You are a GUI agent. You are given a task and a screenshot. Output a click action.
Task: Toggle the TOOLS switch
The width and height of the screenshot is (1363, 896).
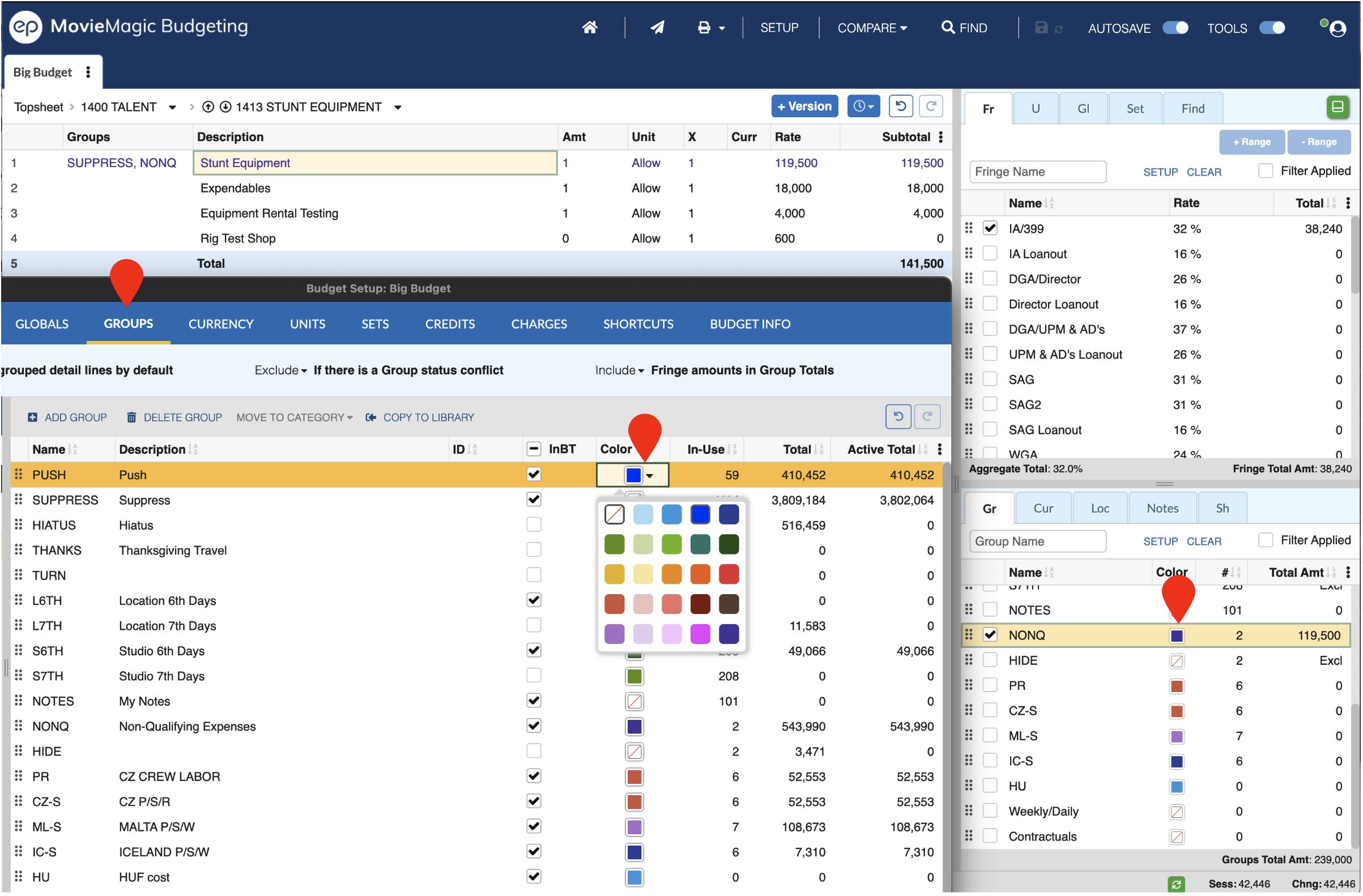tap(1272, 28)
